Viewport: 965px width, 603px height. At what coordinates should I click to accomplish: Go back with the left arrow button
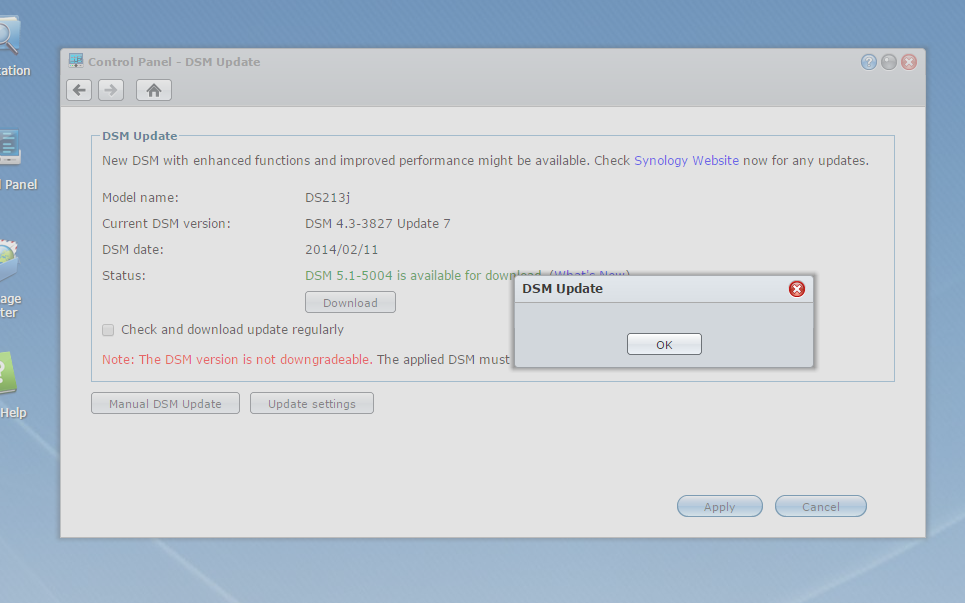(79, 90)
